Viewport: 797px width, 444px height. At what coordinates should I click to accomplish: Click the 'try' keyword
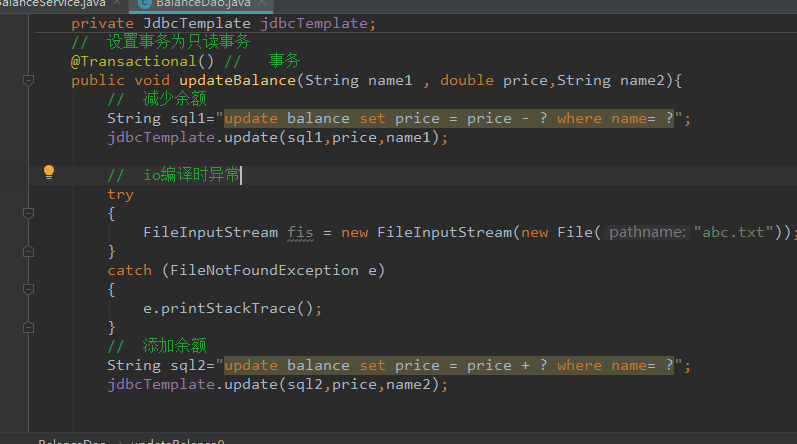point(120,195)
